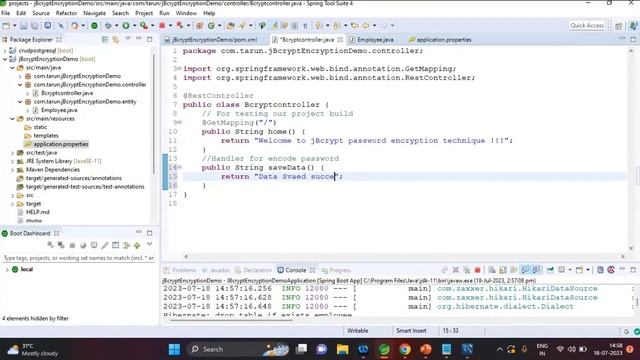Maximize the Package Explorer view
The height and width of the screenshot is (360, 640).
(149, 39)
